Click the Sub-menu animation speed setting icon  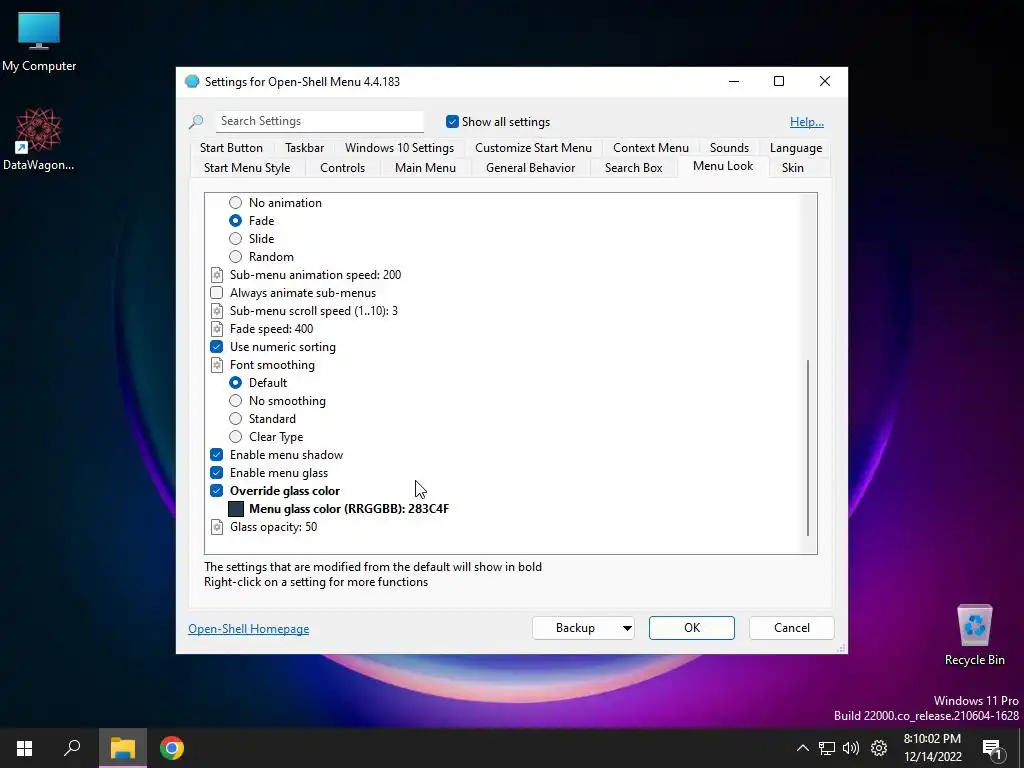[x=217, y=275]
